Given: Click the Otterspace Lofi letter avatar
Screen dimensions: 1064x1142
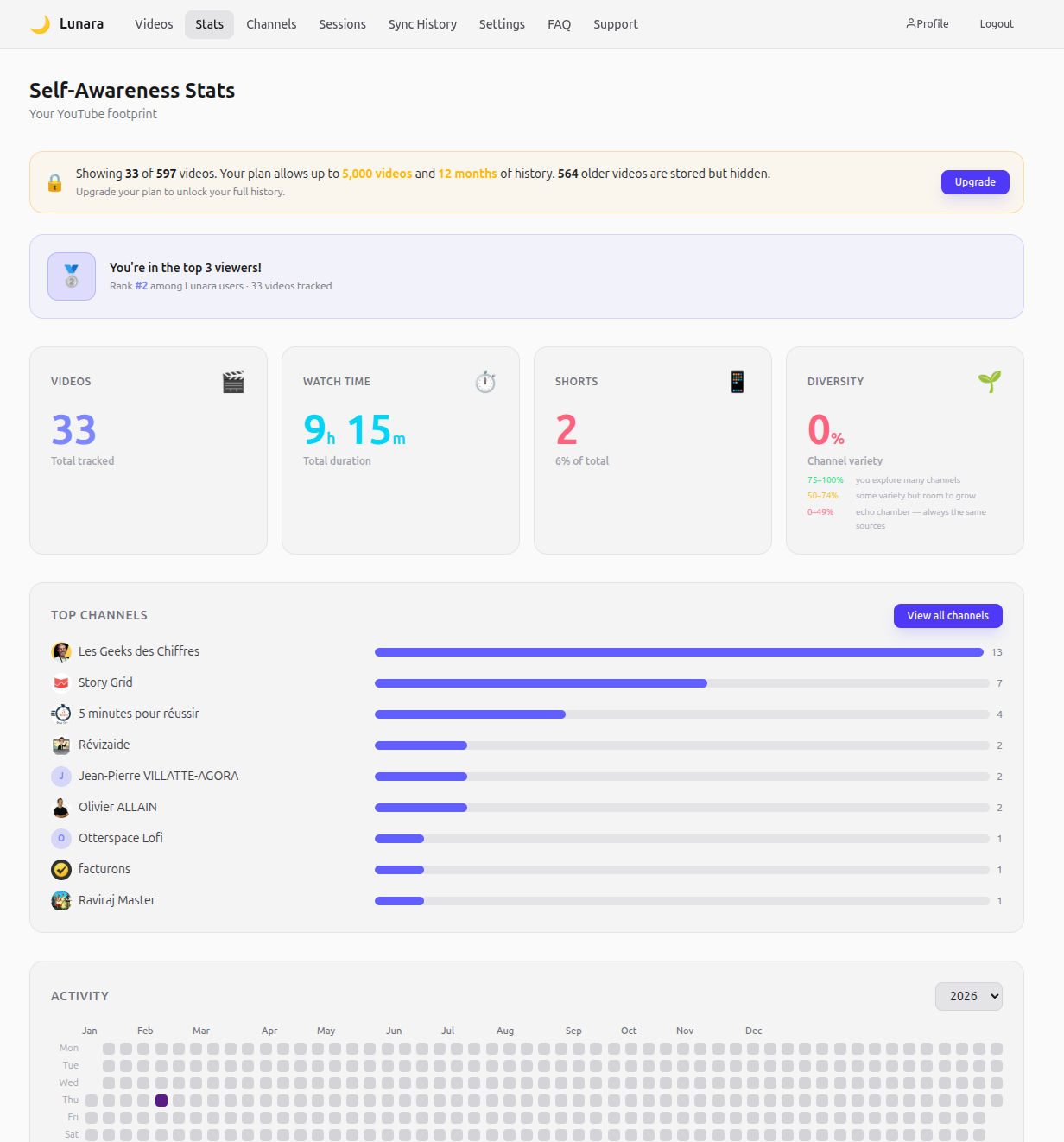Looking at the screenshot, I should click(61, 838).
